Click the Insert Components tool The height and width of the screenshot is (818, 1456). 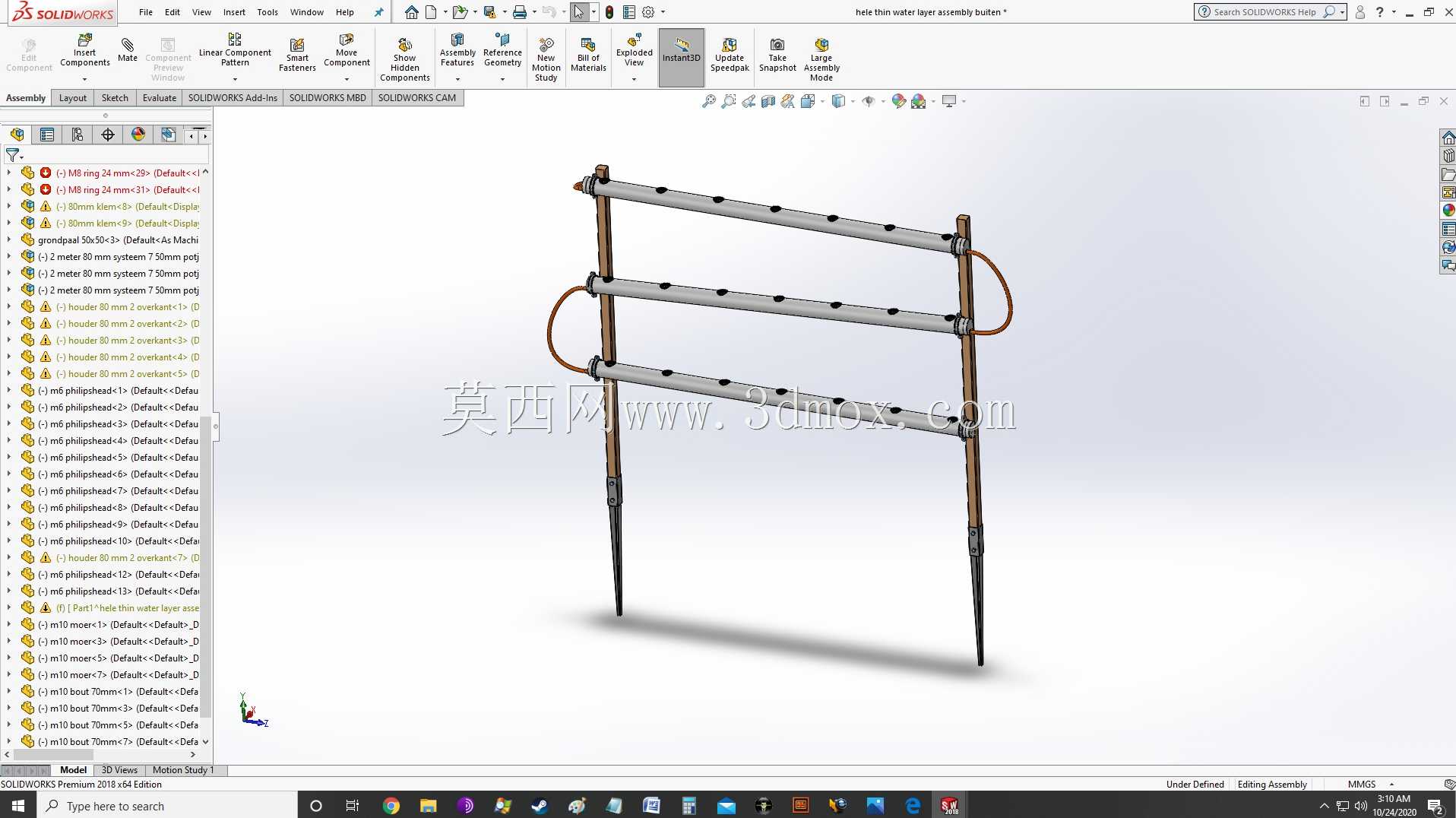click(85, 51)
